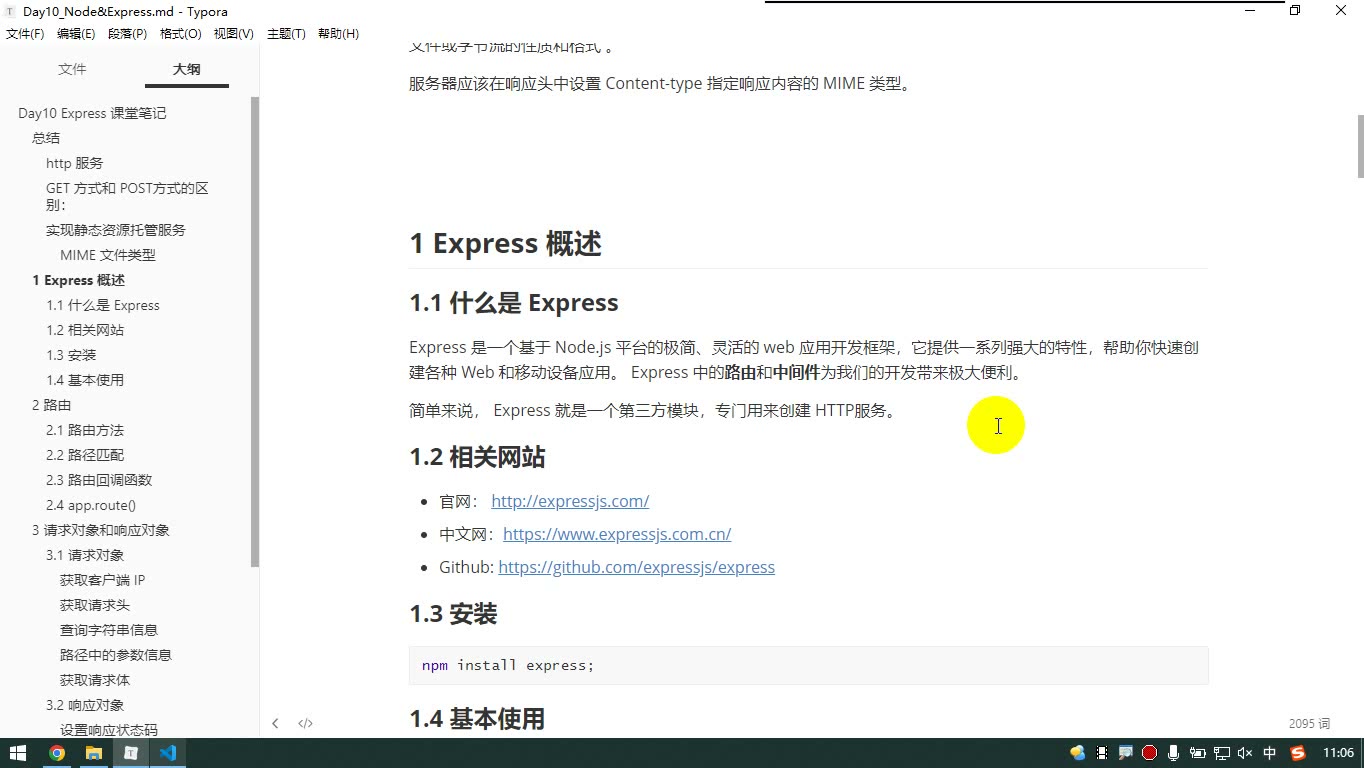Toggle source code mode icon

pyautogui.click(x=306, y=723)
